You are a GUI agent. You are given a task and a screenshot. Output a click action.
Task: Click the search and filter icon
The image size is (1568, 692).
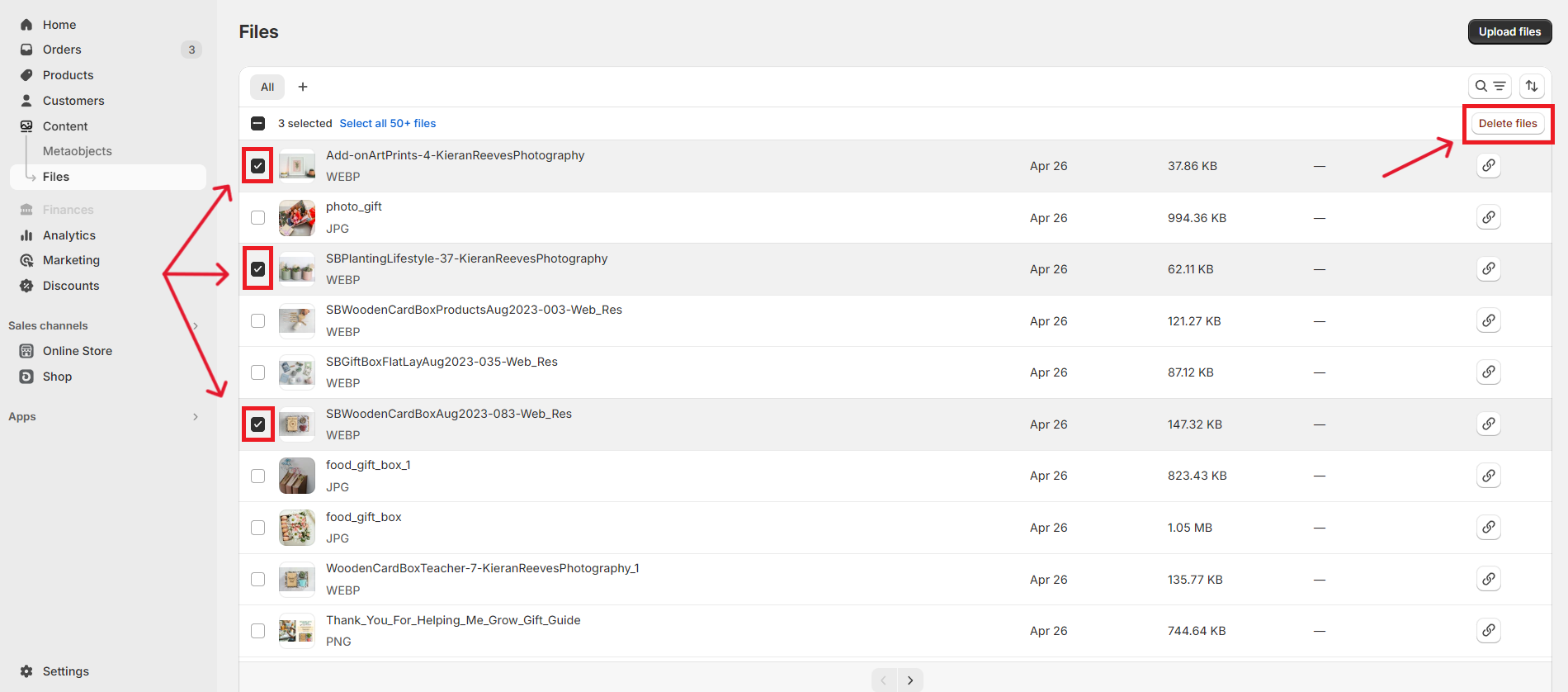pyautogui.click(x=1490, y=86)
